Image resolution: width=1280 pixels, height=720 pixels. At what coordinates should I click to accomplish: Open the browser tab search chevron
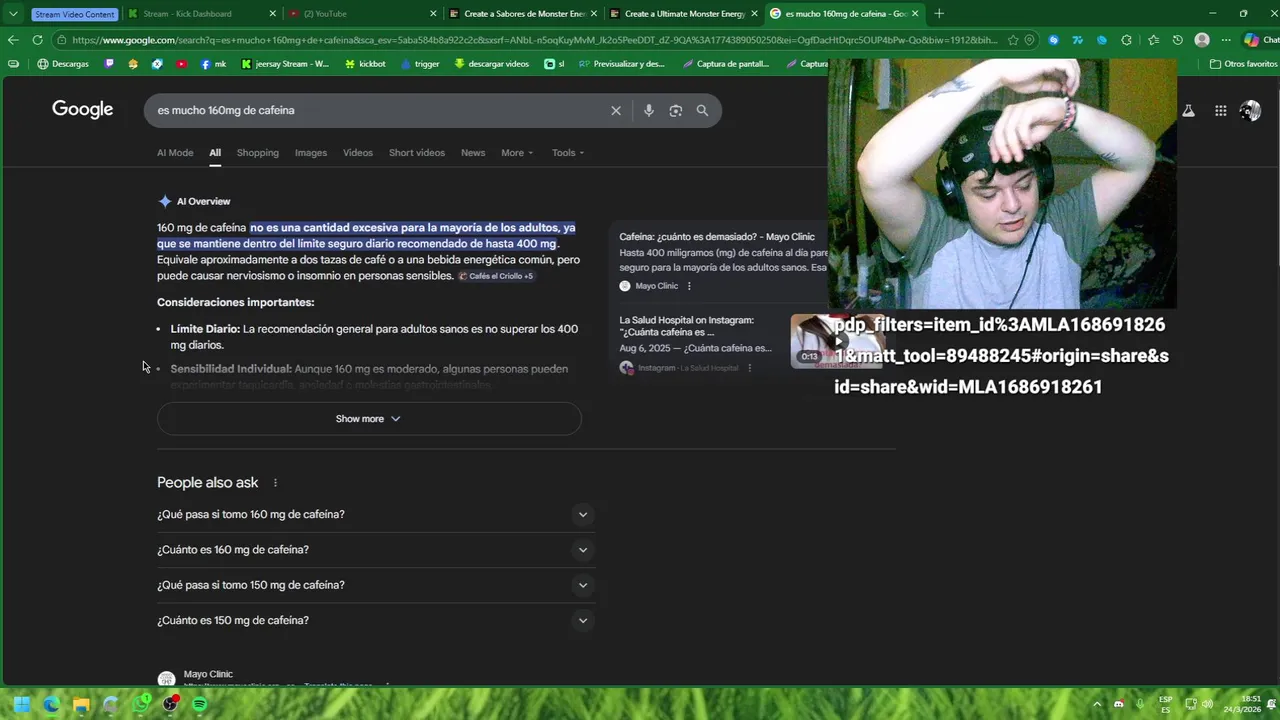pos(13,14)
